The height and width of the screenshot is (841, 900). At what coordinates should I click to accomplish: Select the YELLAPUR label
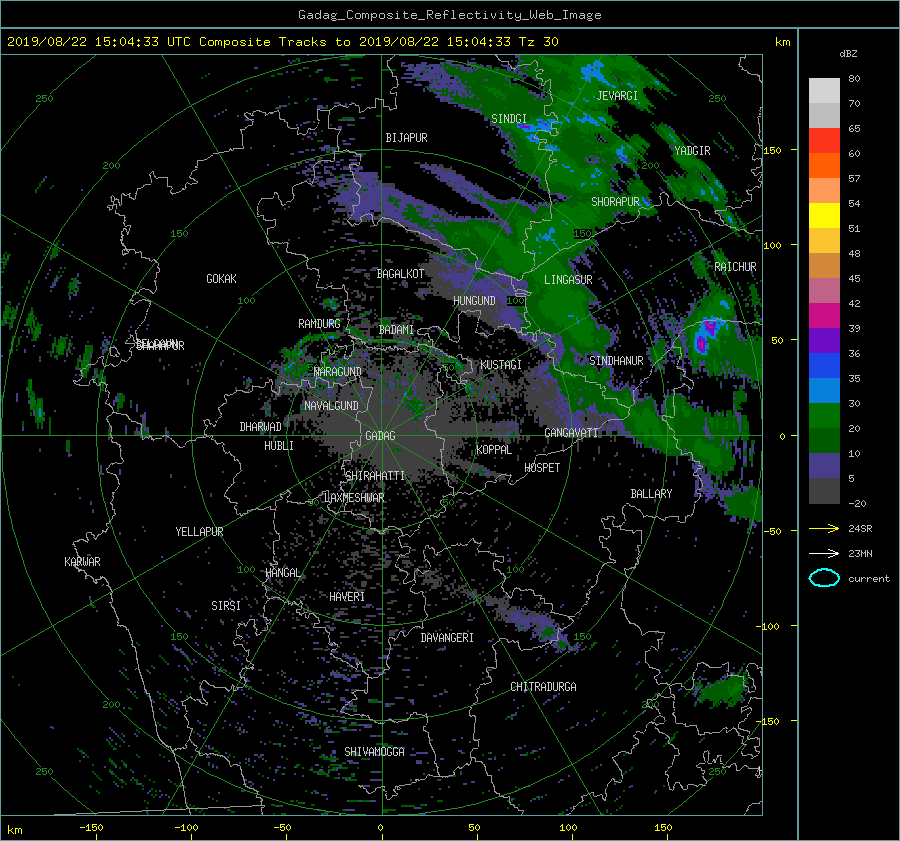tap(199, 532)
